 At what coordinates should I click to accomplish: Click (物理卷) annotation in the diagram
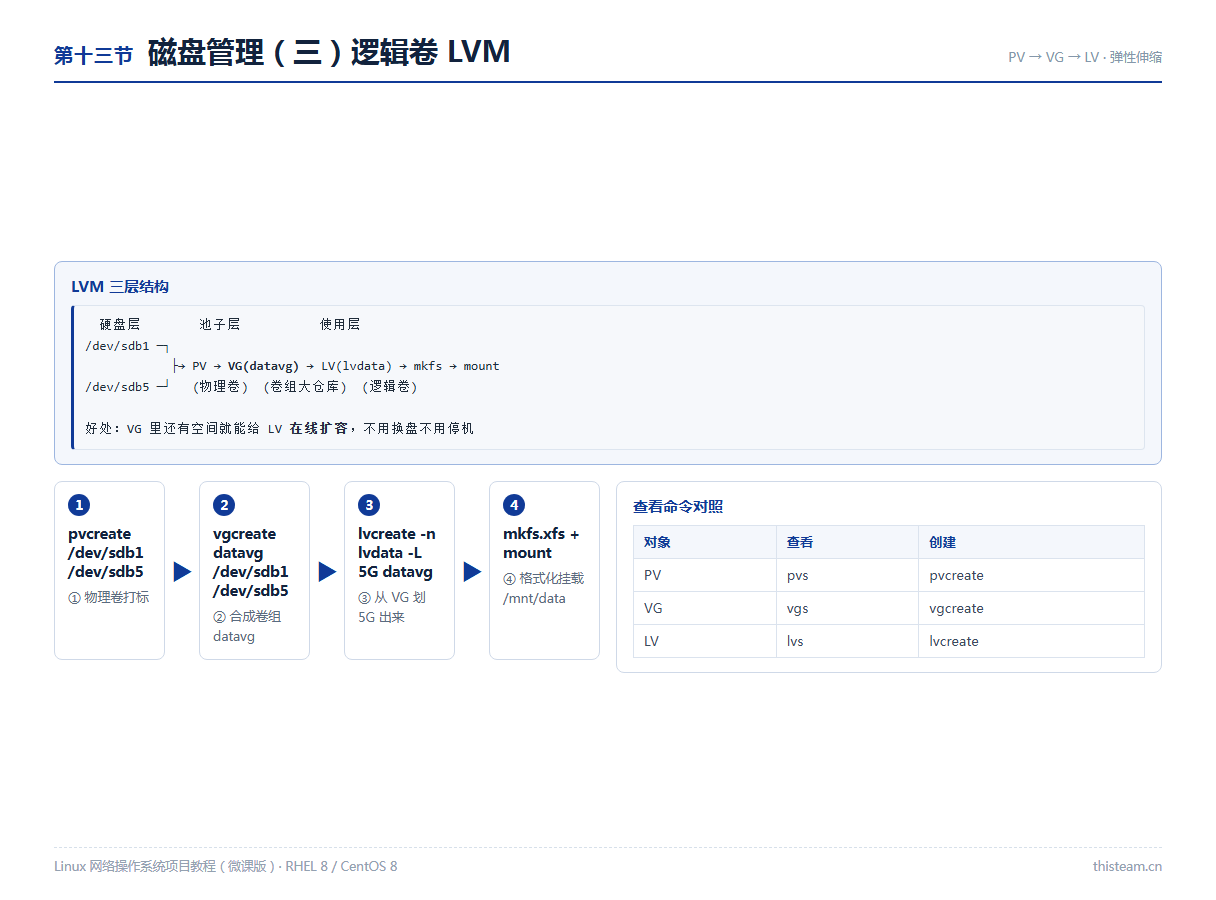[x=221, y=387]
